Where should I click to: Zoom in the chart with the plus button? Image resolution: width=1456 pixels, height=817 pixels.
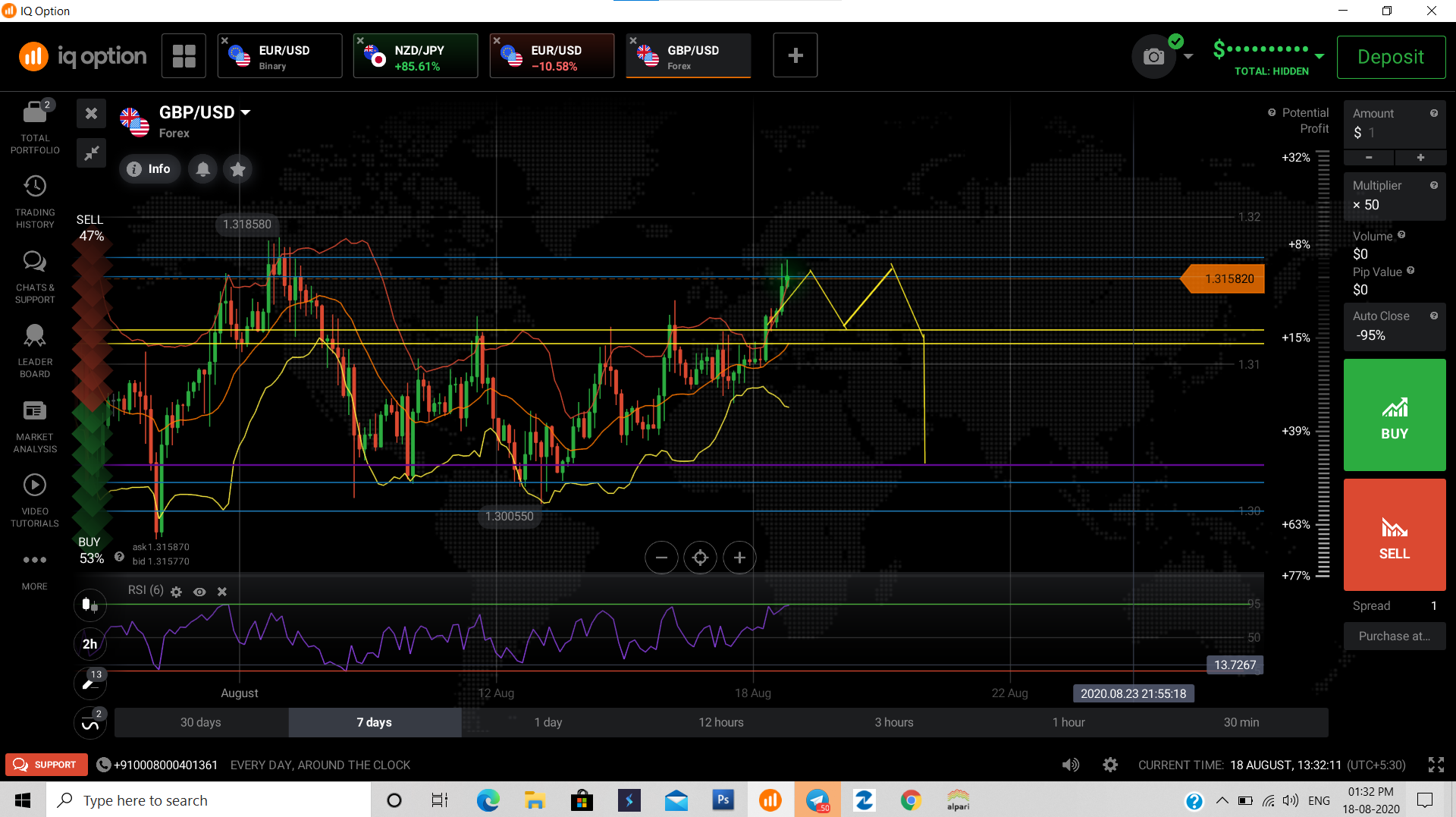739,558
